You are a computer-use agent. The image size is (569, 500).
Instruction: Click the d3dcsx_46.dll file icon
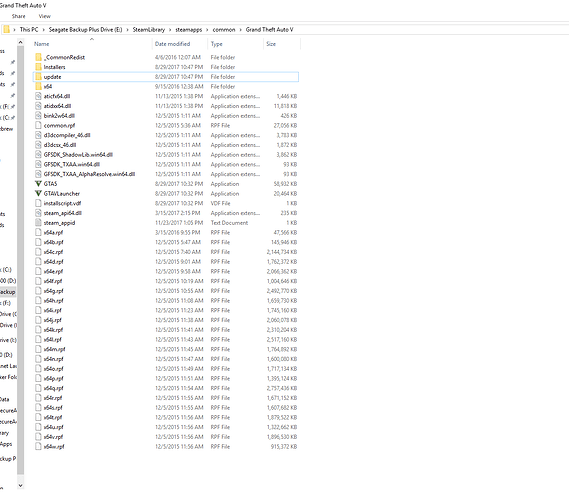click(x=38, y=145)
